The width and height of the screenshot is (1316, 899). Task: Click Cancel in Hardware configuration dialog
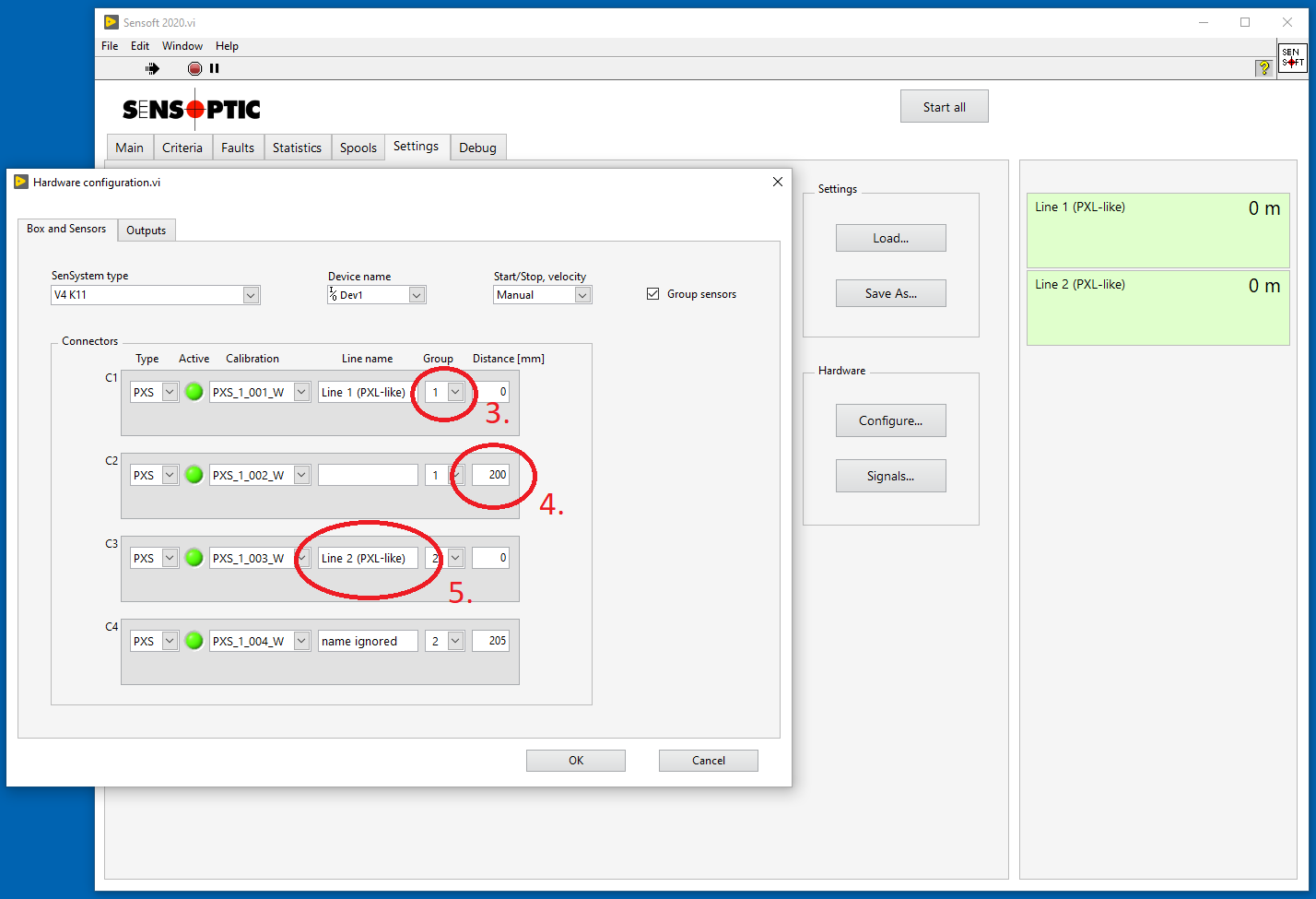point(709,761)
